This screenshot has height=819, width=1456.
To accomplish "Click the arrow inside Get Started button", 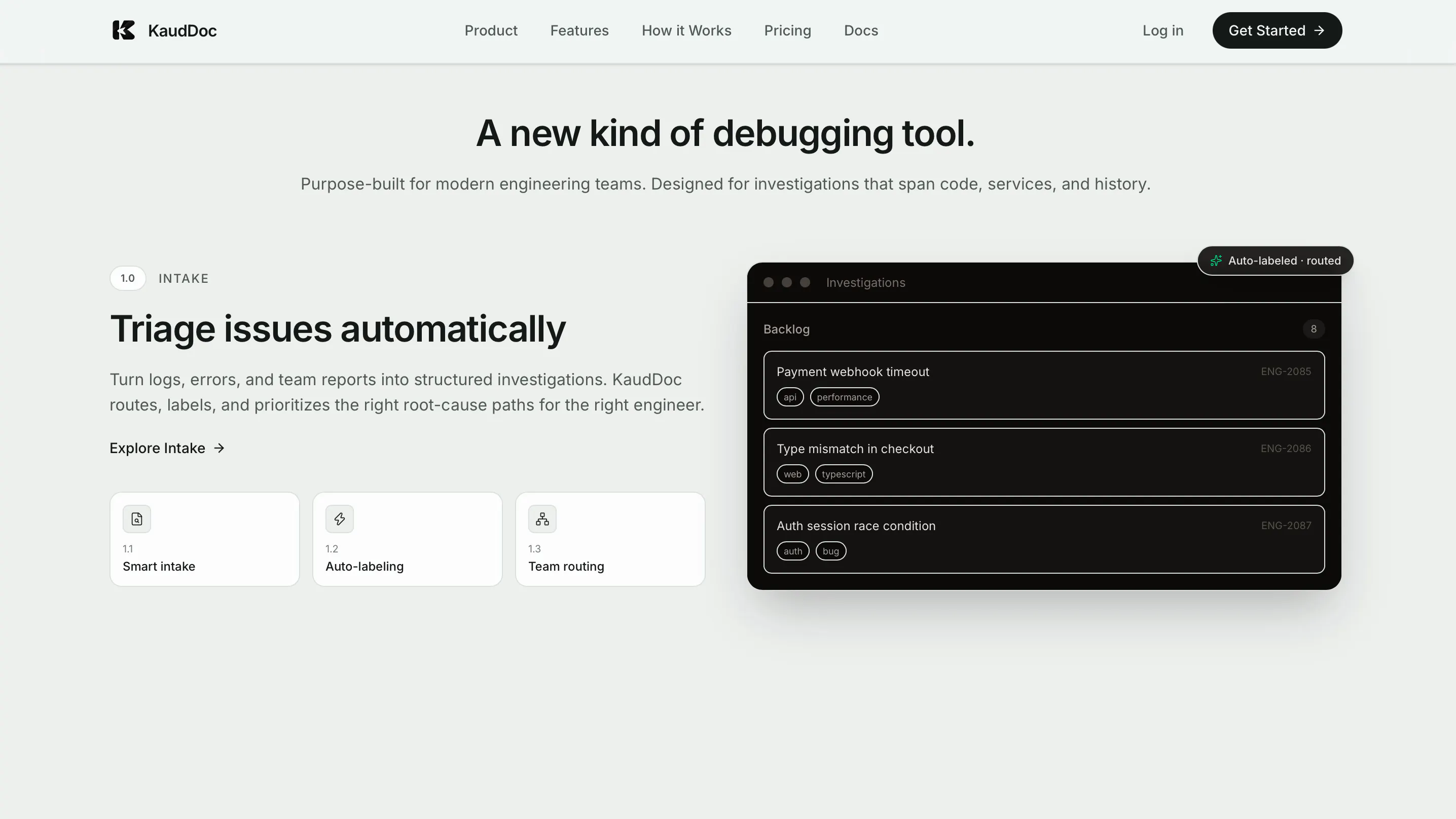I will (1319, 30).
